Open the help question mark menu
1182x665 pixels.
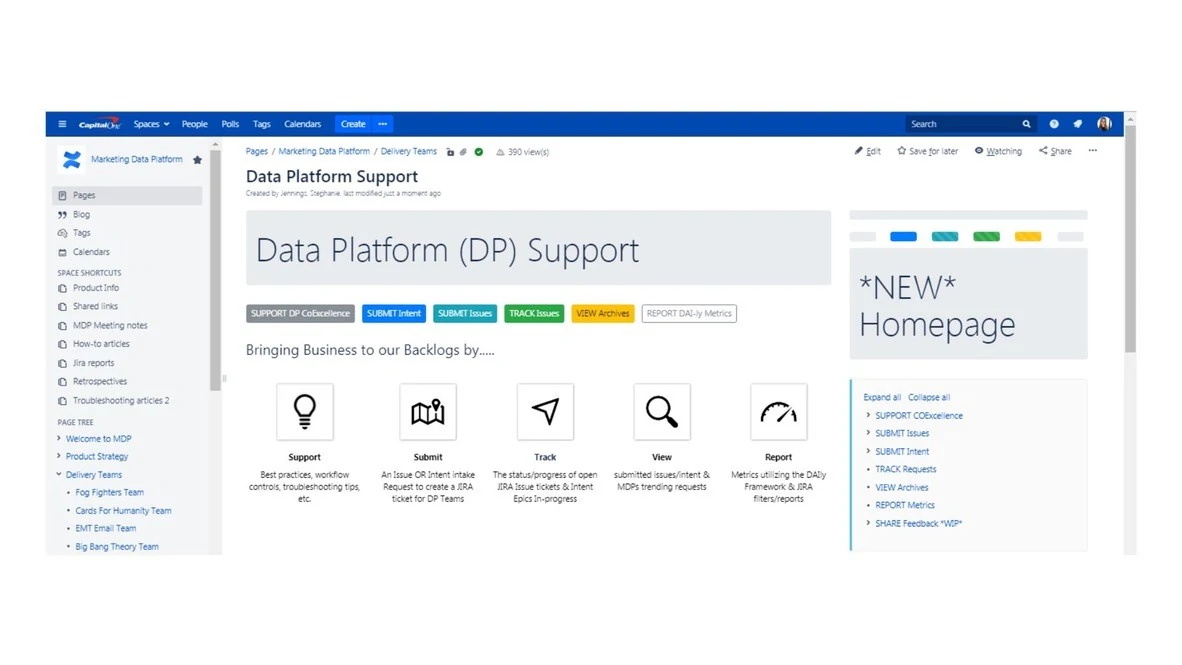(x=1054, y=124)
